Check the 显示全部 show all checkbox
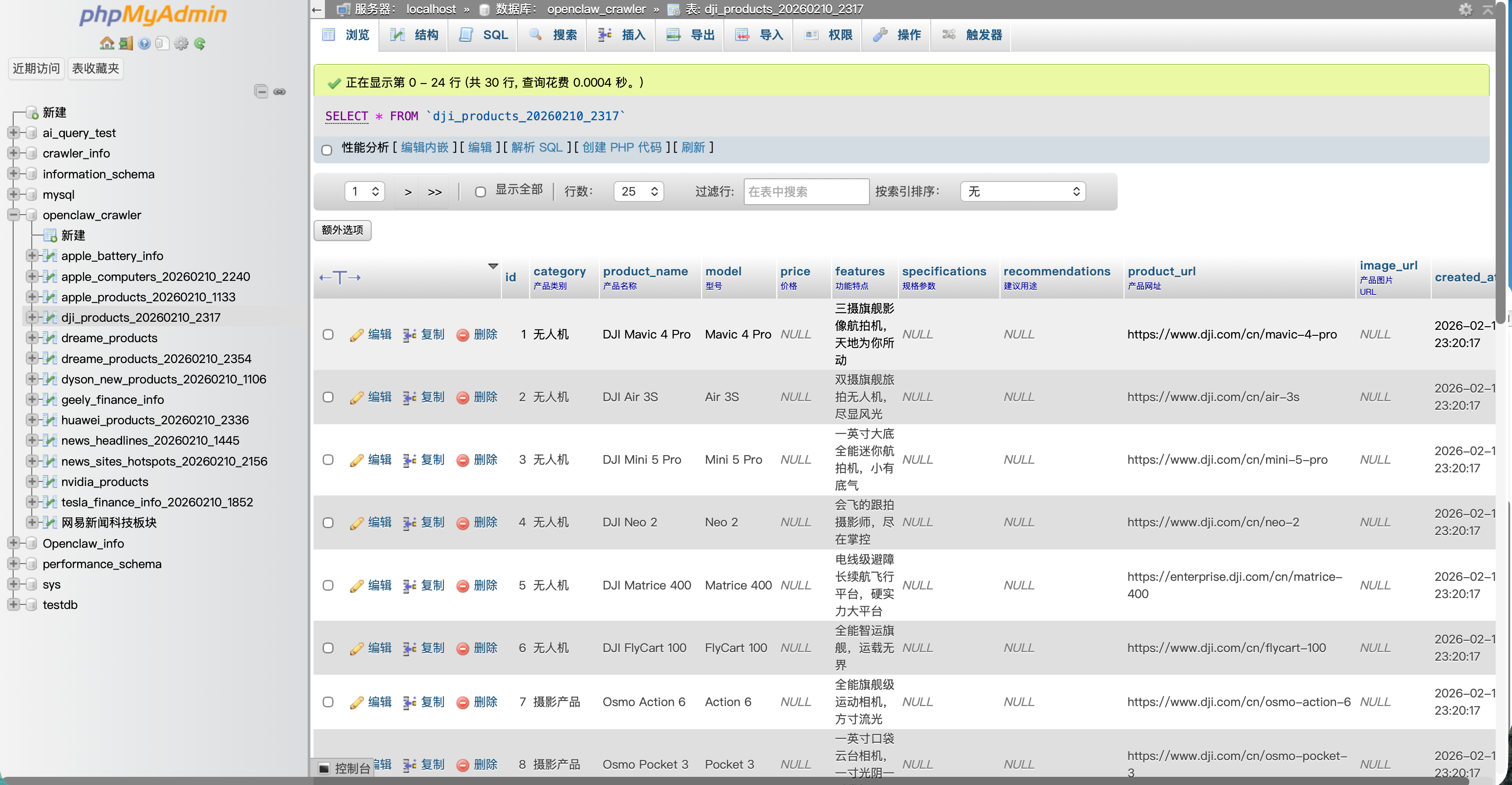This screenshot has width=1512, height=785. pyautogui.click(x=480, y=191)
